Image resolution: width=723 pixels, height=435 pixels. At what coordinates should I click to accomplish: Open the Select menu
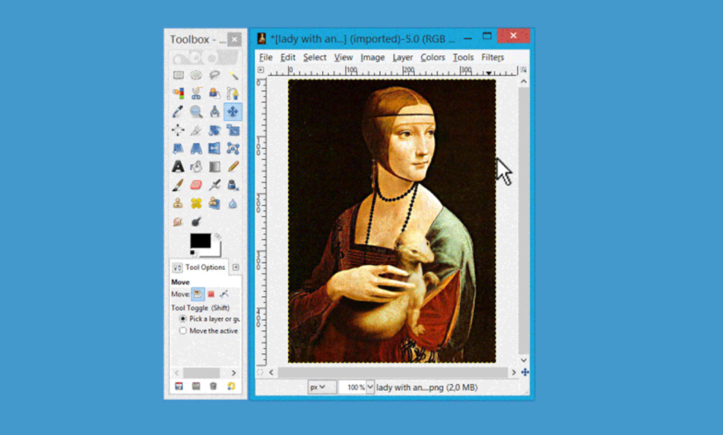(315, 58)
